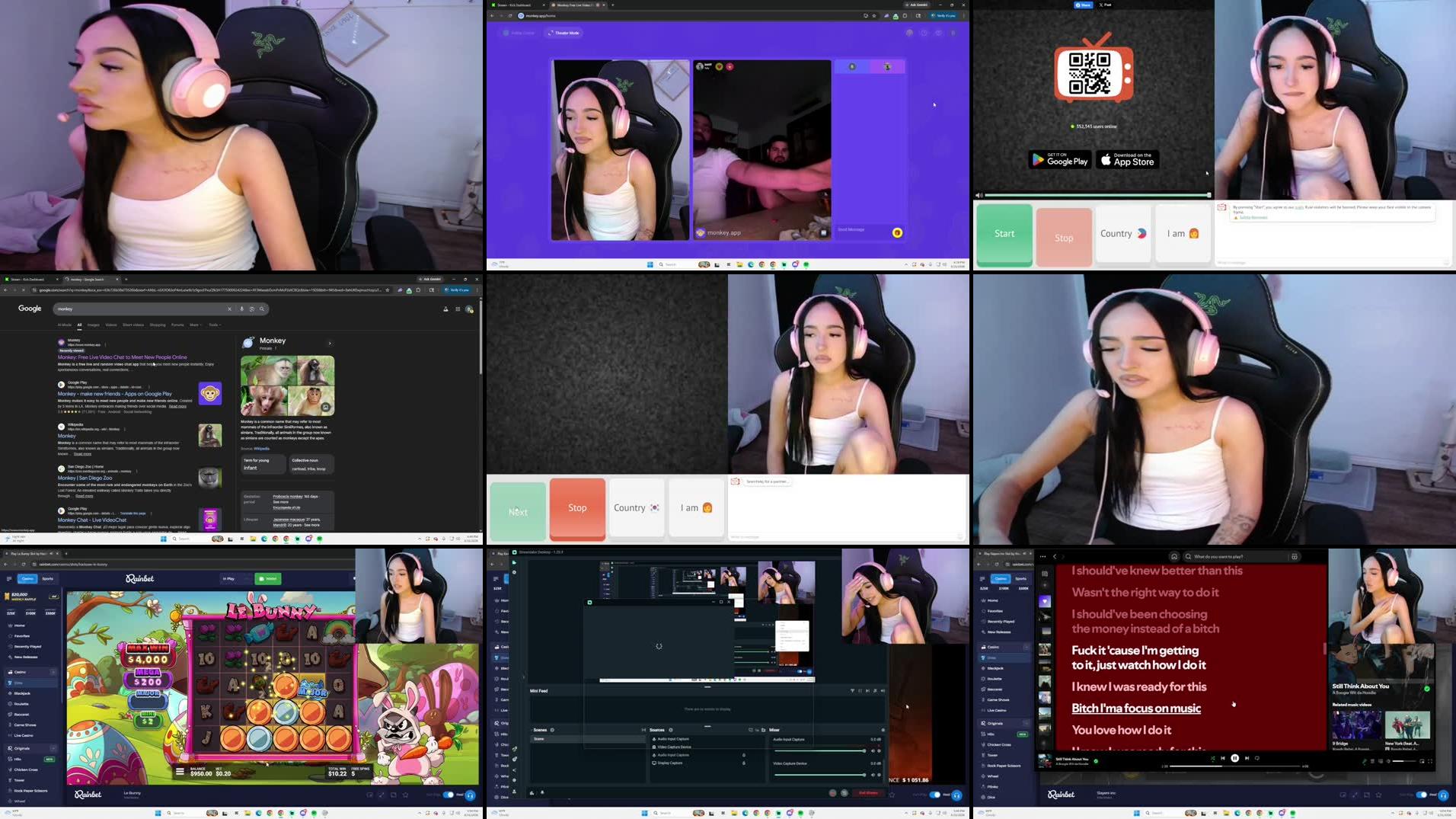Select Slots in the Rainbet sidebar
Viewport: 1456px width, 819px height.
pos(19,683)
